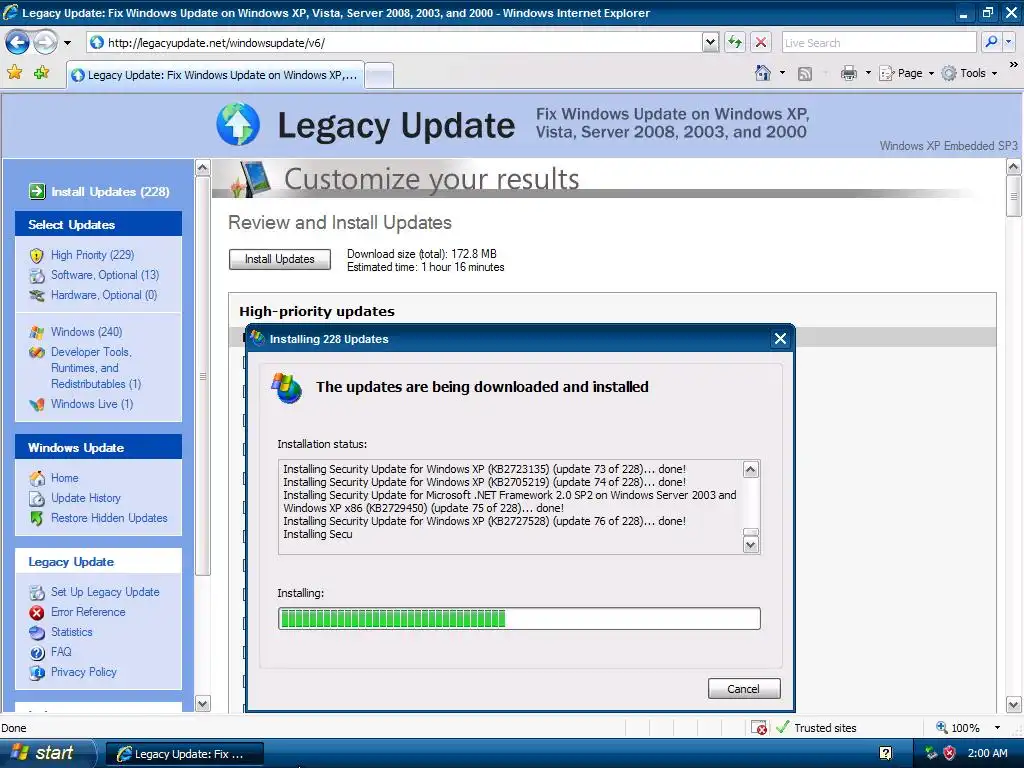Image resolution: width=1024 pixels, height=768 pixels.
Task: Show more toolbar items chevron
Action: pyautogui.click(x=1013, y=65)
